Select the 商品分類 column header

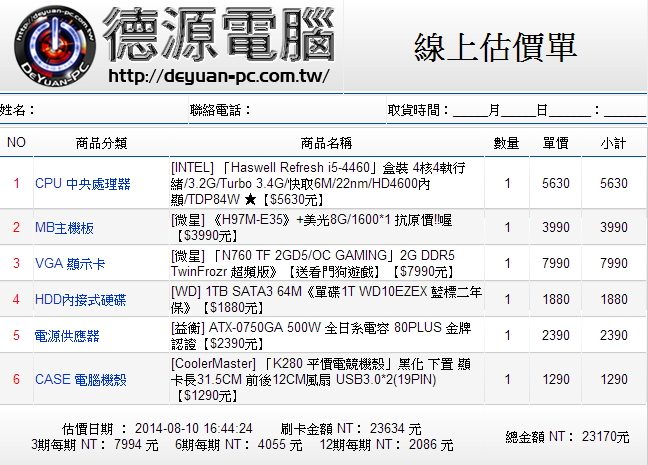(x=101, y=143)
